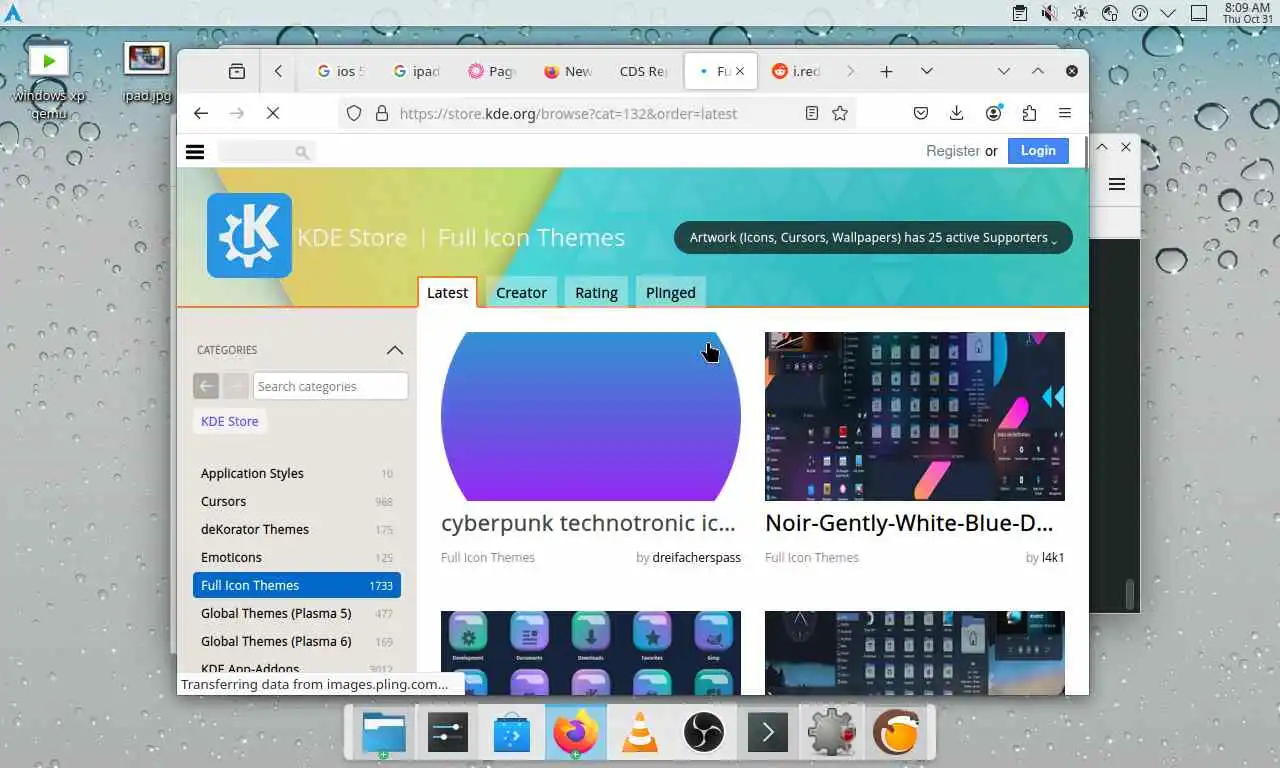Click the Search categories field
This screenshot has height=768, width=1280.
click(330, 386)
